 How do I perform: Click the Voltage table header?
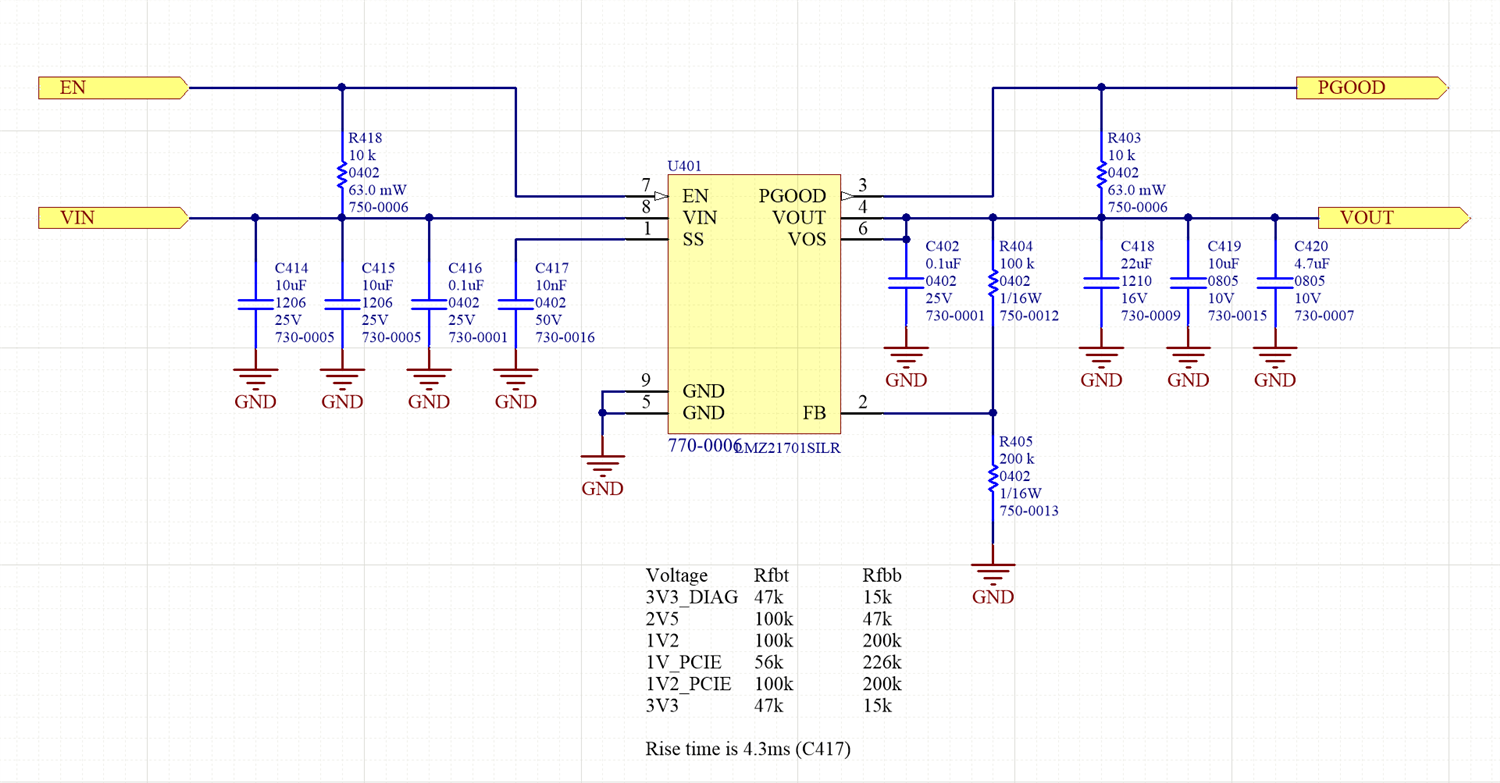[677, 575]
